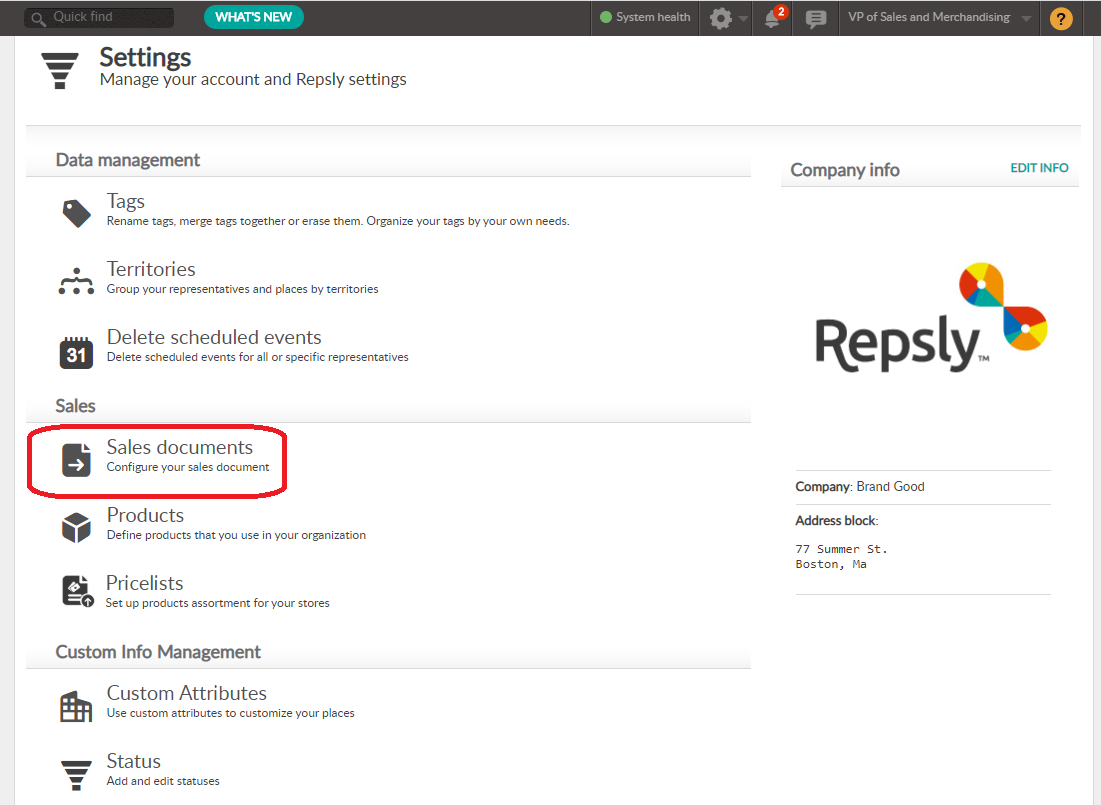Click 'Define products that you use' description
The image size is (1101, 805).
point(236,535)
